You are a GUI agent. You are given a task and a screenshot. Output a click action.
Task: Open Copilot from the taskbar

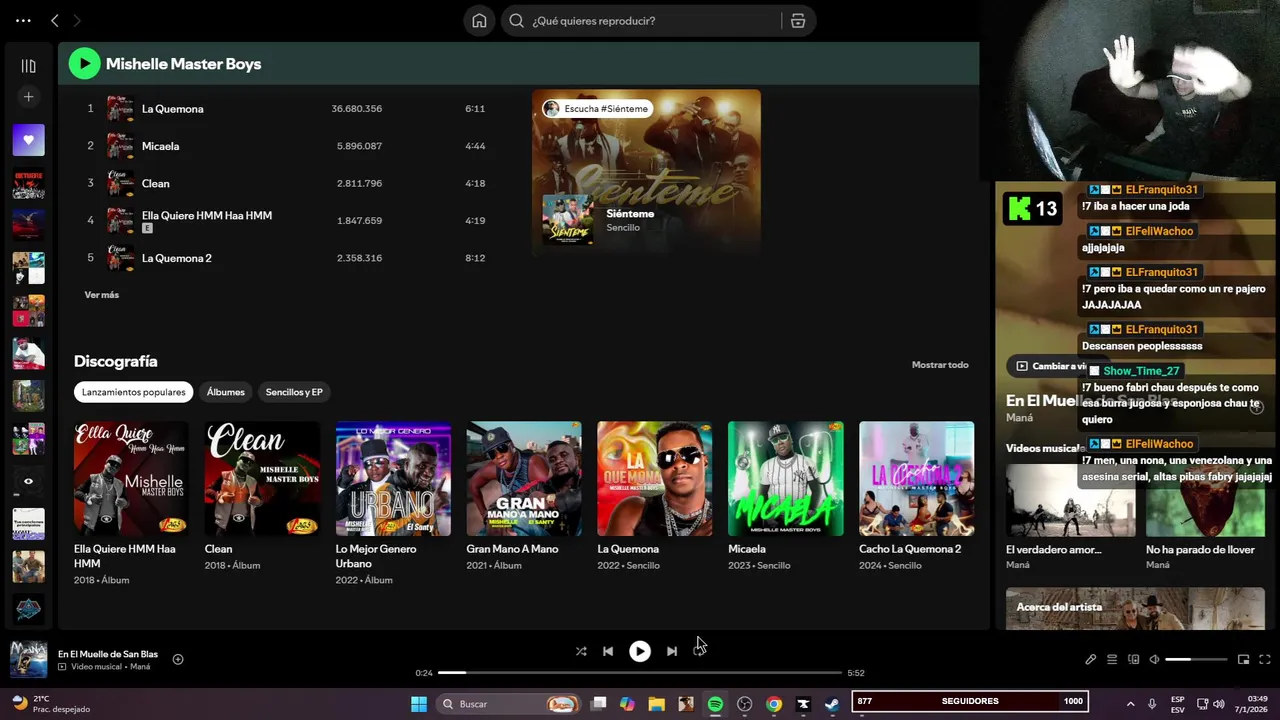[x=627, y=704]
